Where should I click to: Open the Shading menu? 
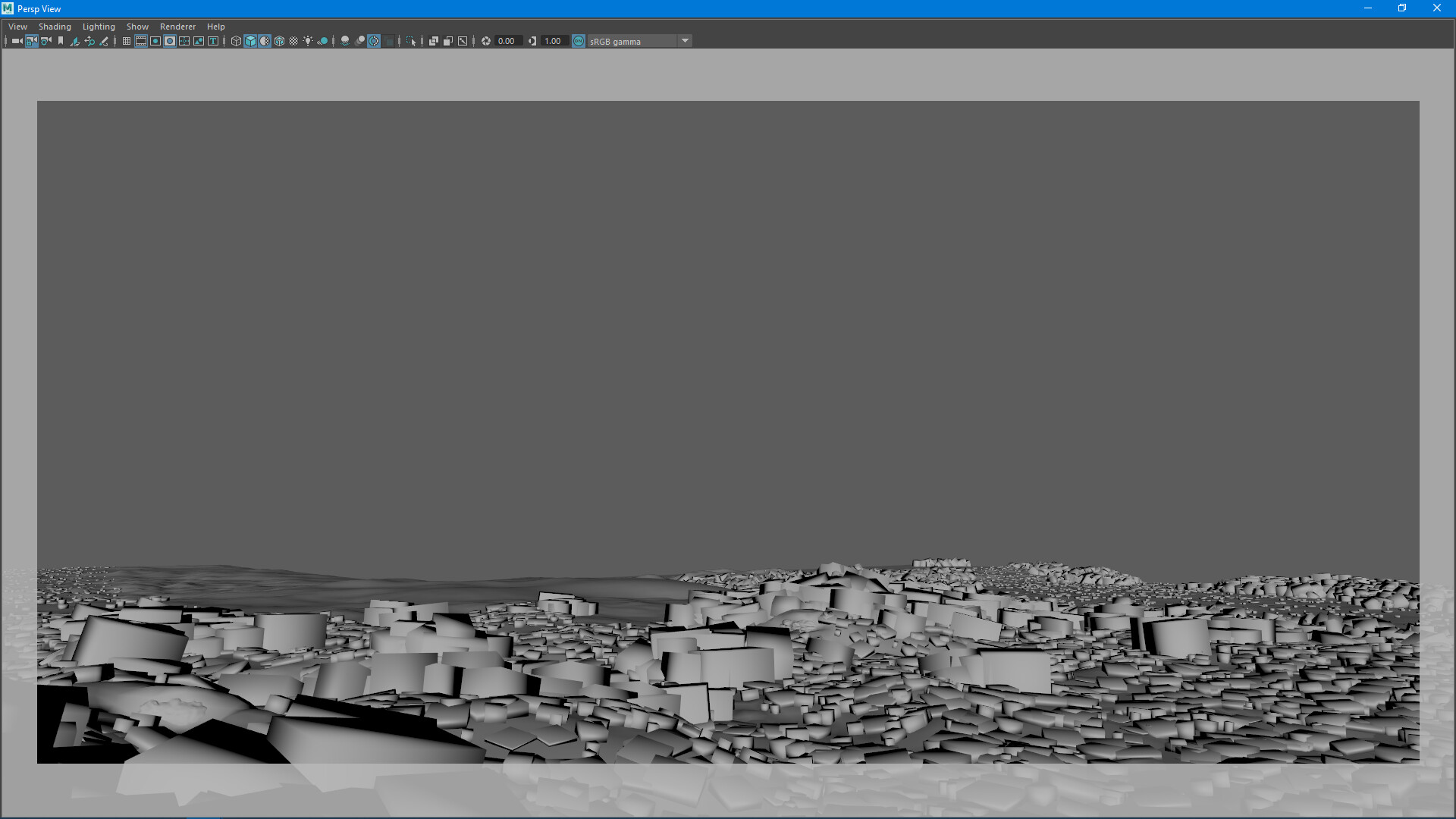pyautogui.click(x=55, y=27)
